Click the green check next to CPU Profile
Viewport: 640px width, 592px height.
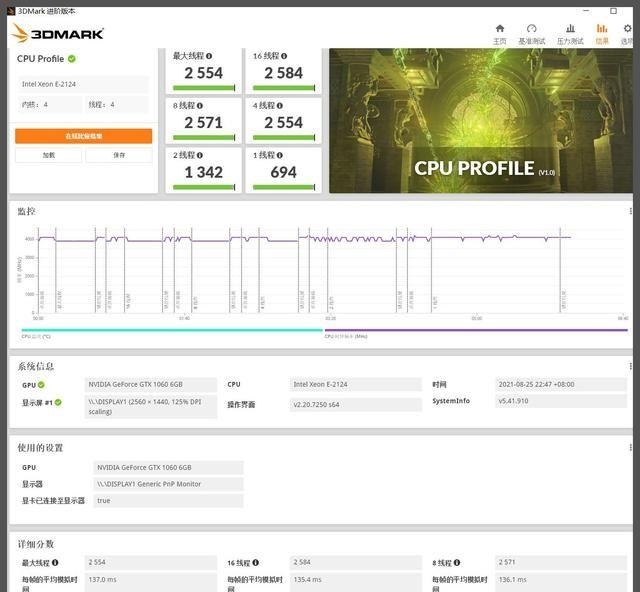[72, 59]
